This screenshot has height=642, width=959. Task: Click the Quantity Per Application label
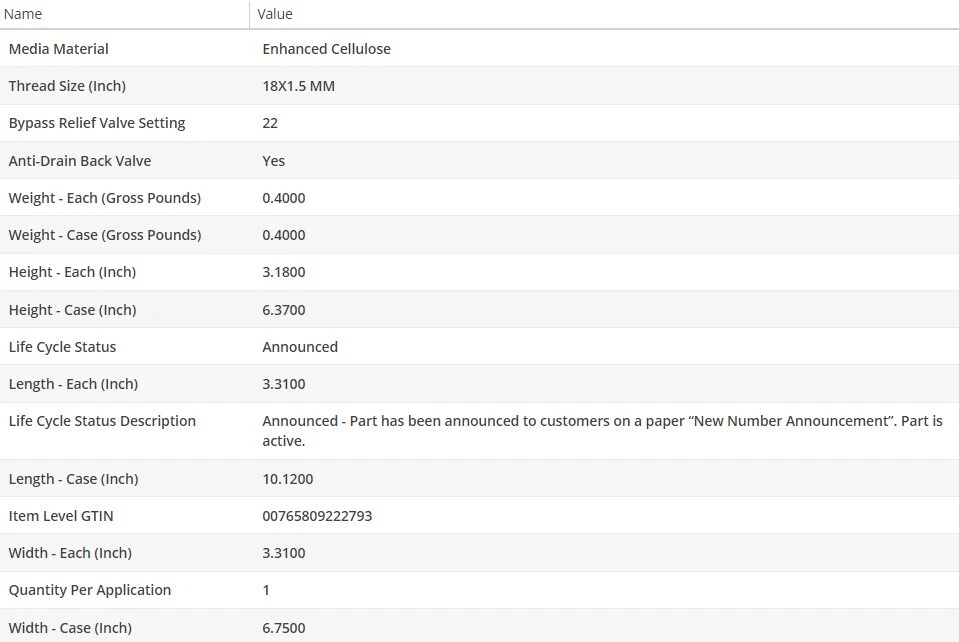pos(90,590)
